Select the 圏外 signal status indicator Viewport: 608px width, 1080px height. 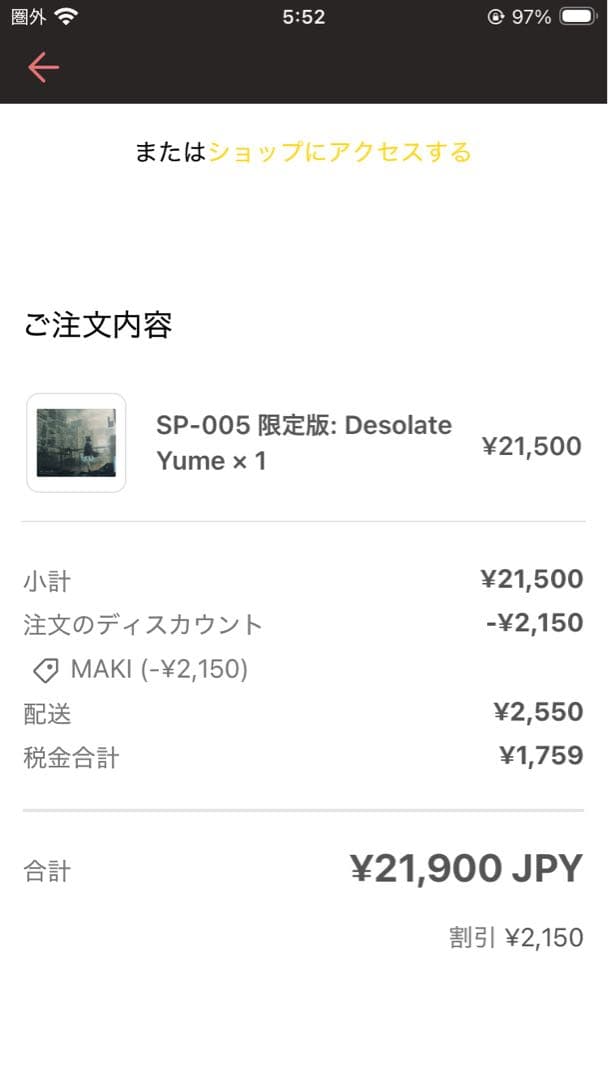(24, 16)
